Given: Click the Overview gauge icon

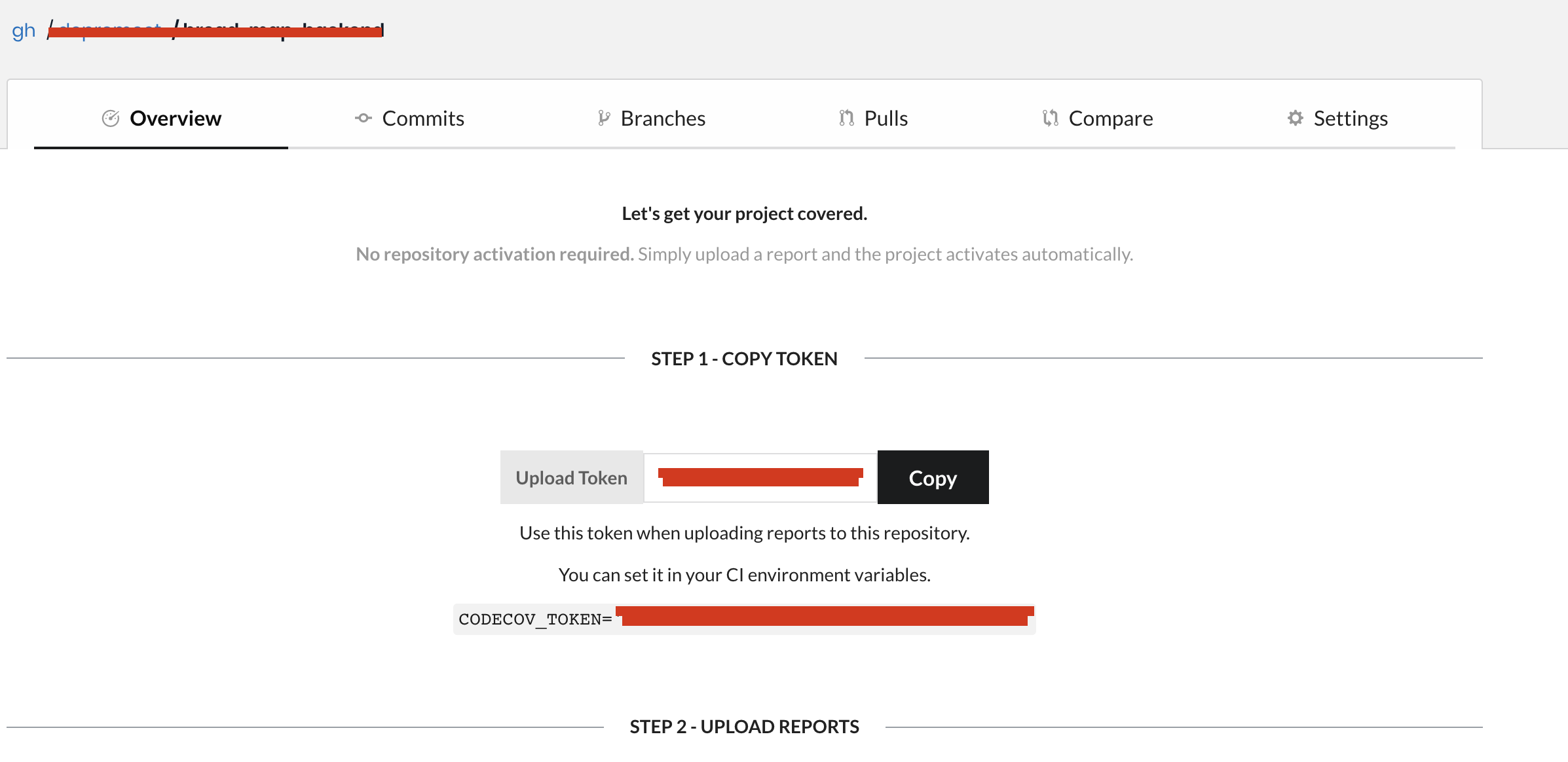Looking at the screenshot, I should pos(111,118).
